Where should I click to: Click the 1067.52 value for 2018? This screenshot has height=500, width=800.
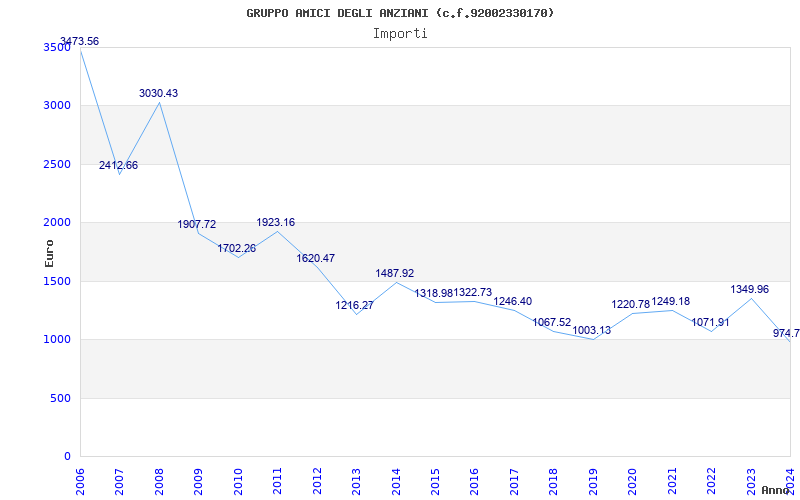(552, 322)
